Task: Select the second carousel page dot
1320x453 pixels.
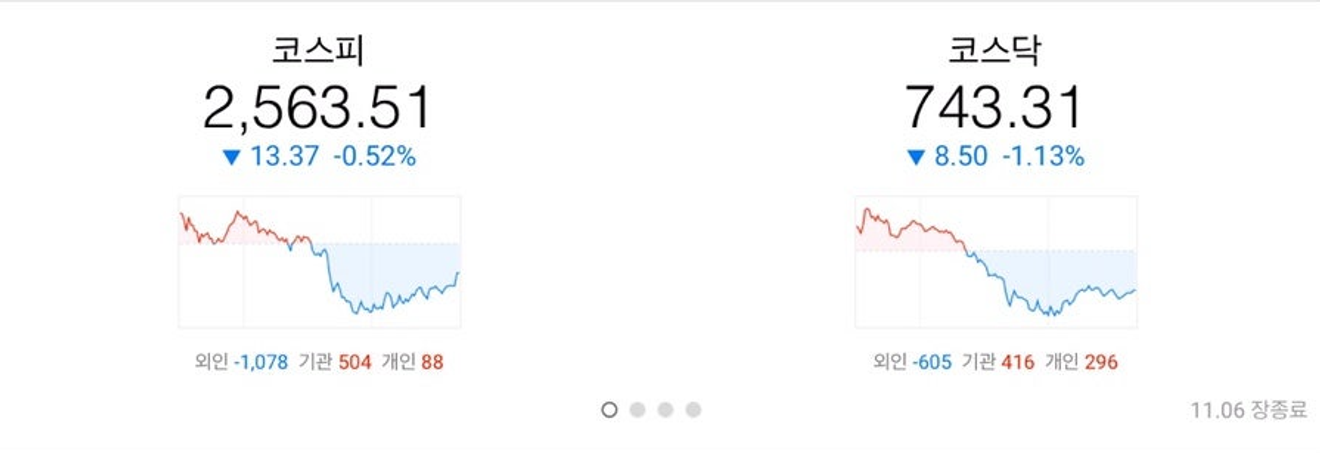Action: [637, 409]
